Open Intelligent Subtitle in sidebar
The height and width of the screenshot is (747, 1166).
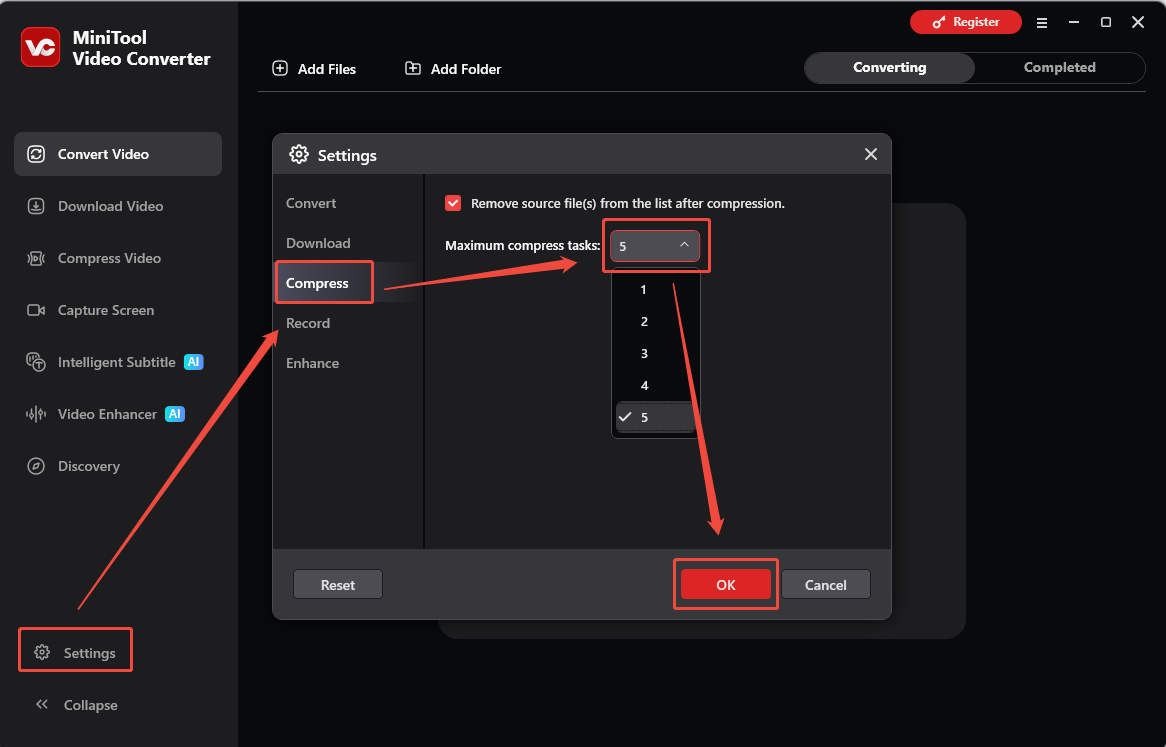[x=117, y=362]
